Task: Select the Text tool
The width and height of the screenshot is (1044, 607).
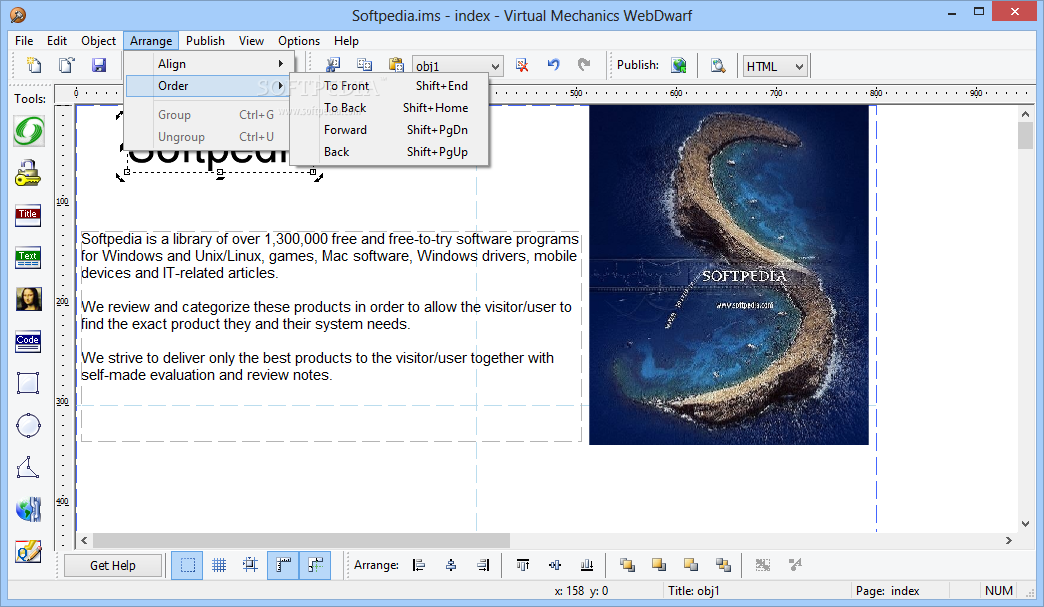Action: tap(29, 258)
